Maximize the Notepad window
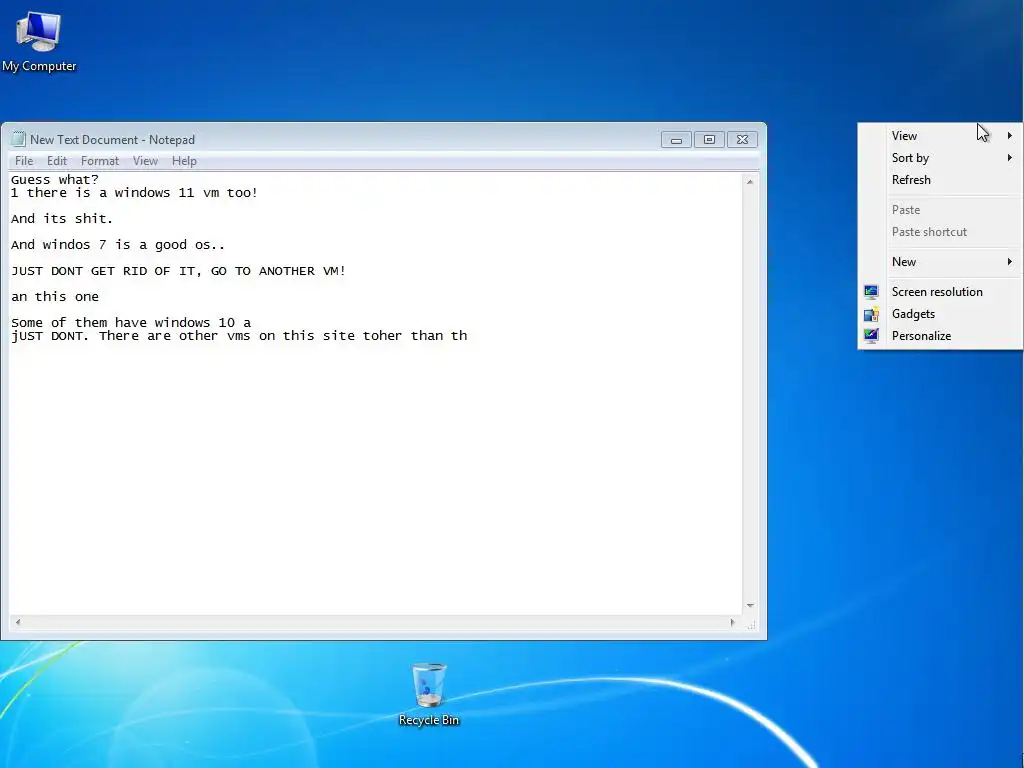The height and width of the screenshot is (768, 1024). click(709, 139)
